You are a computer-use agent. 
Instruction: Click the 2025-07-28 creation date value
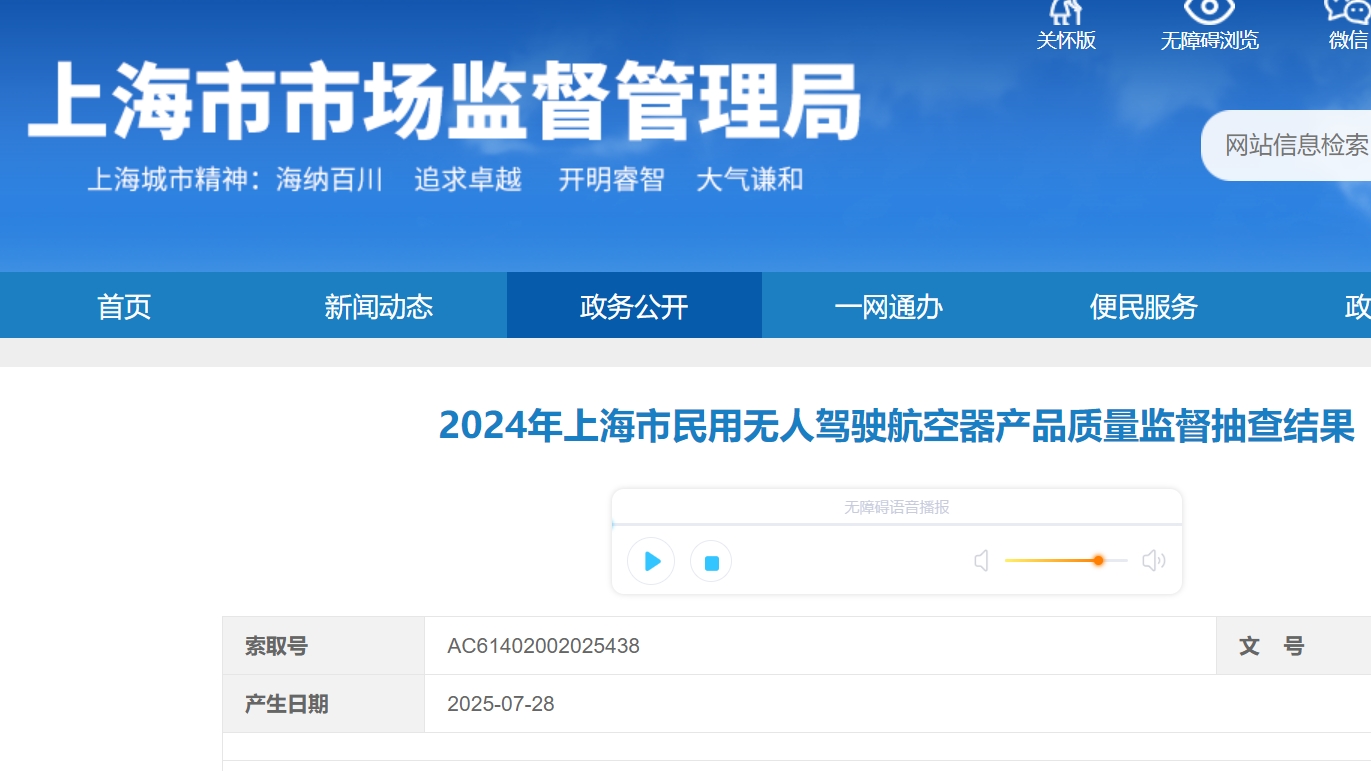point(500,704)
